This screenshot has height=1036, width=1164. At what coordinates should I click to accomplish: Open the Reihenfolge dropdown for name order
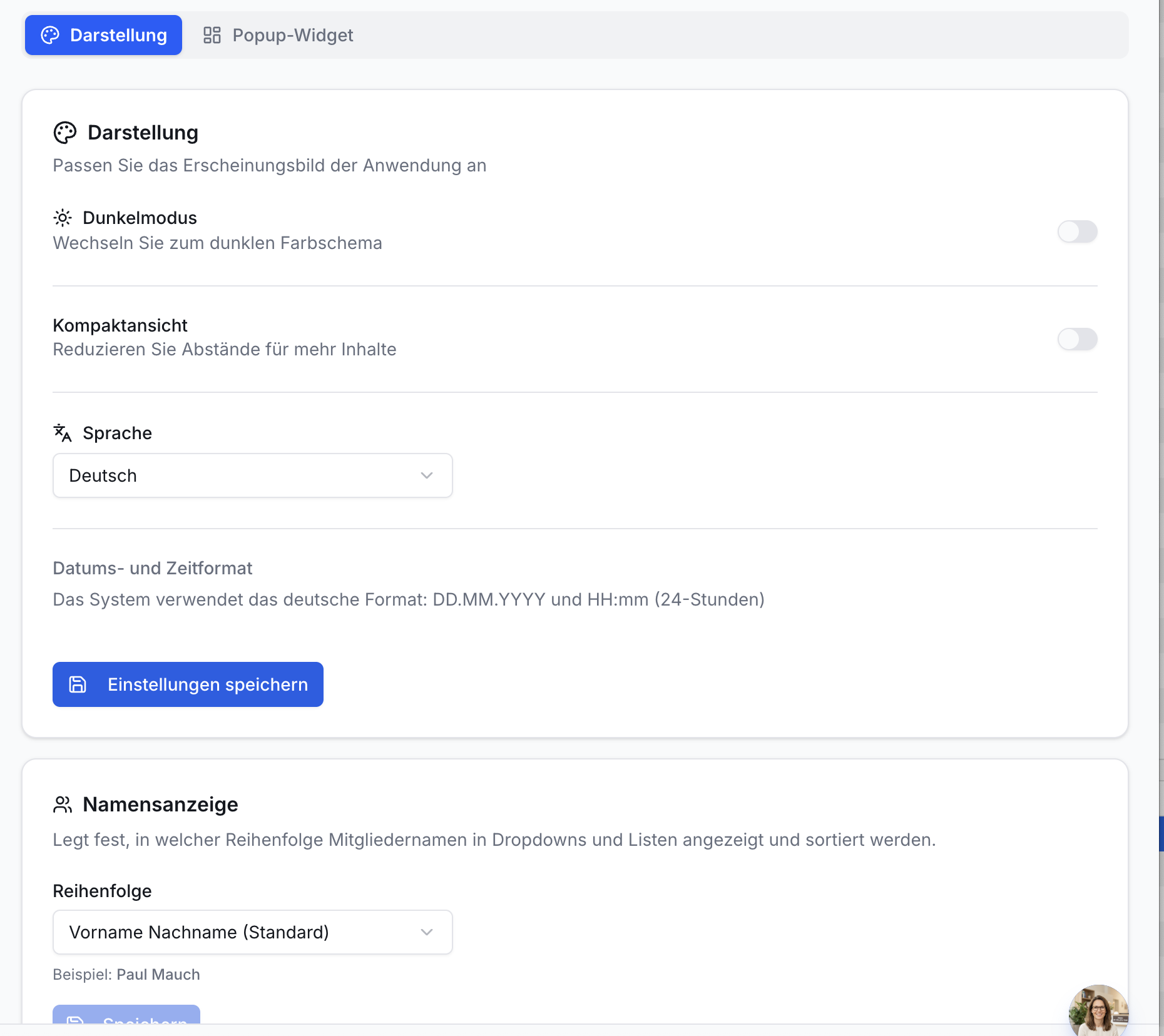point(253,932)
